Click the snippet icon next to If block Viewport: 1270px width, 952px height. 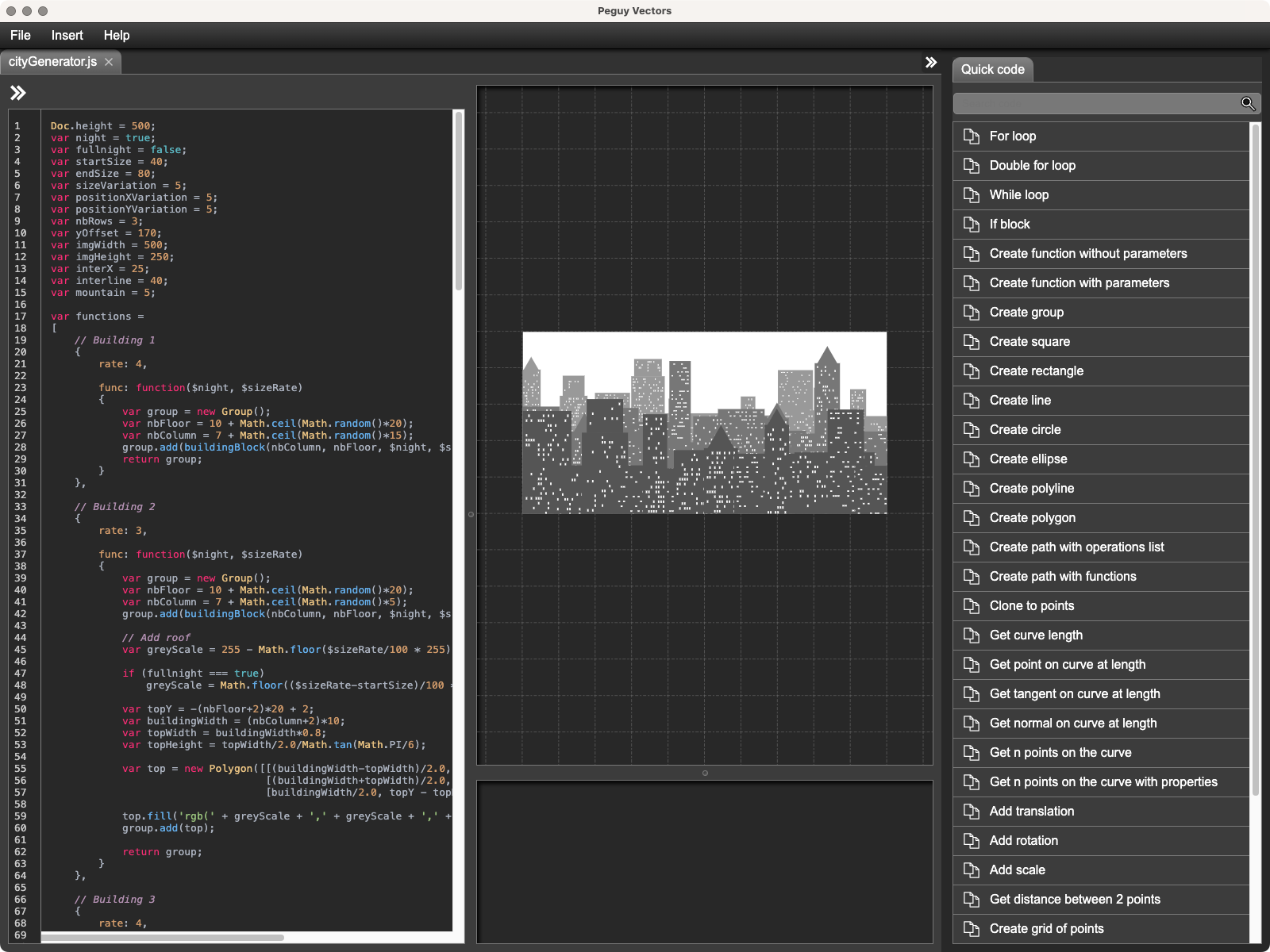tap(971, 225)
